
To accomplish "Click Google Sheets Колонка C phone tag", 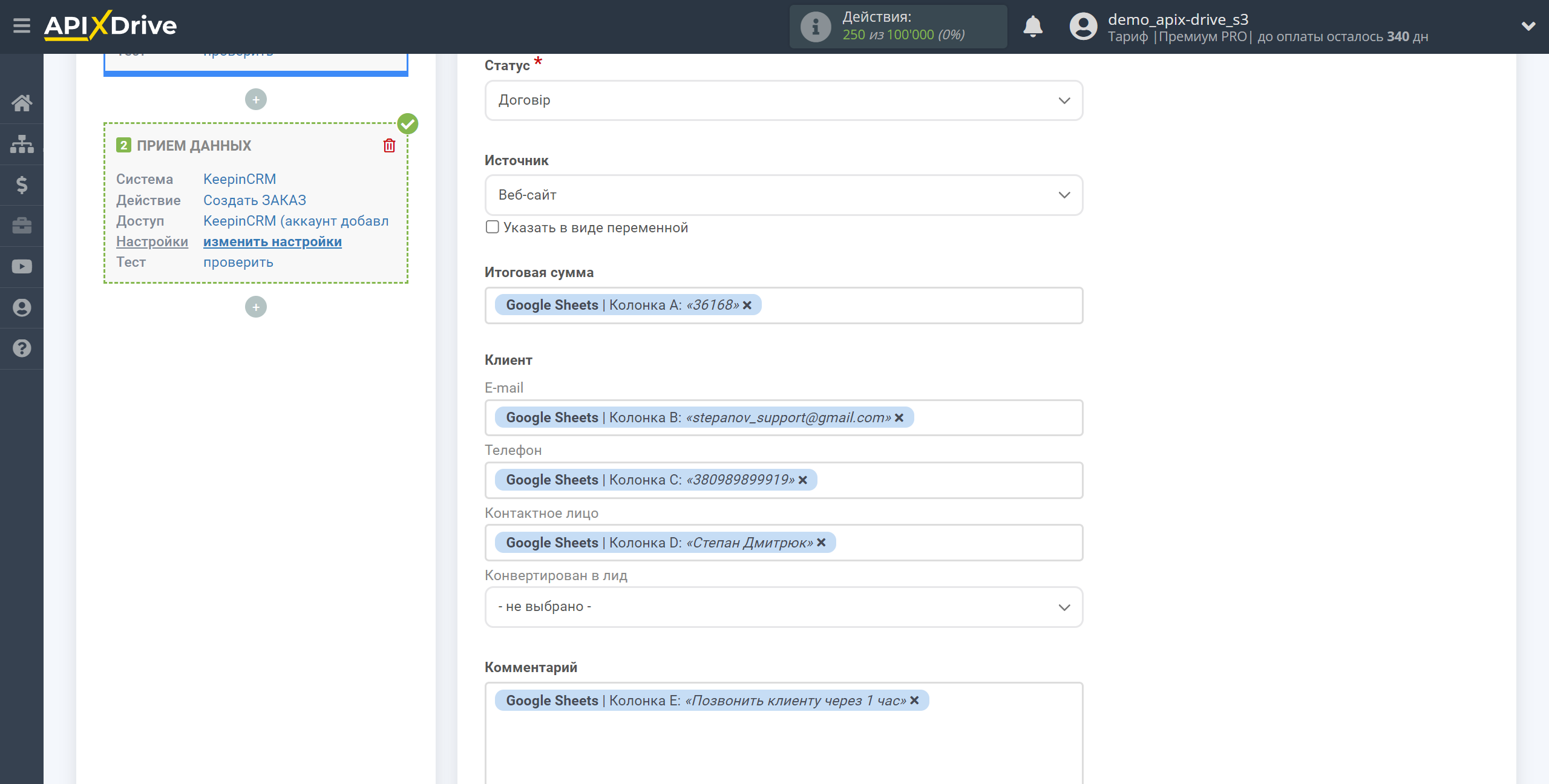I will coord(656,480).
